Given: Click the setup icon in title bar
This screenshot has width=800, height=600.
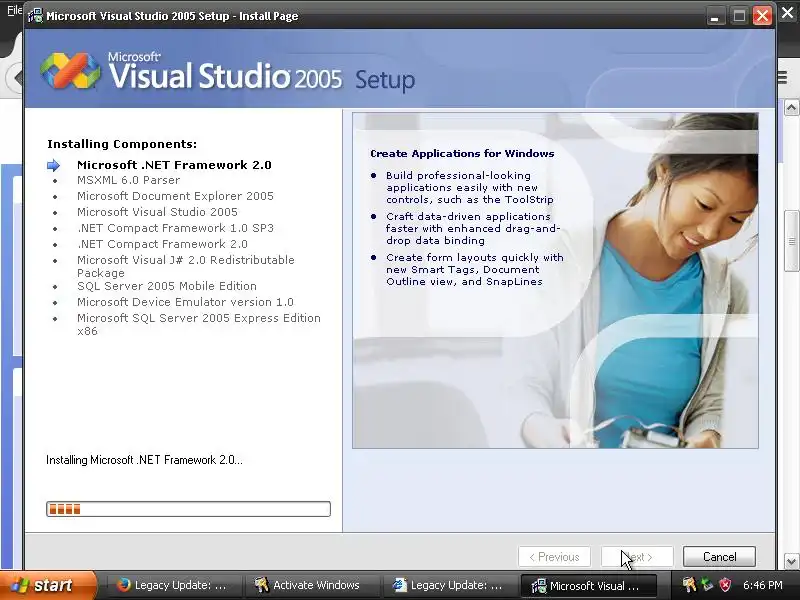Looking at the screenshot, I should point(35,16).
